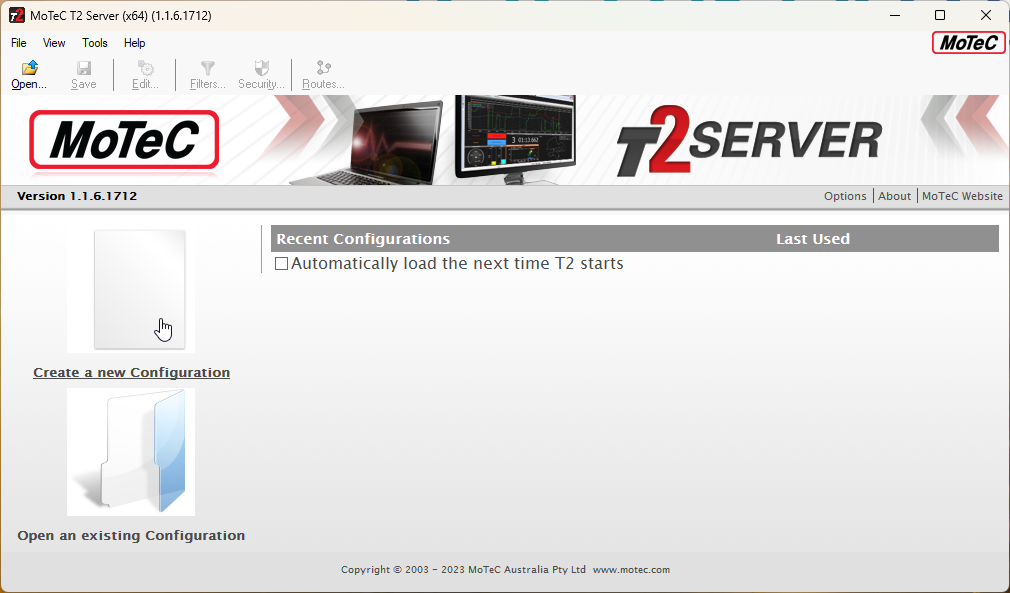
Task: Click Open an existing Configuration link
Action: tap(131, 536)
